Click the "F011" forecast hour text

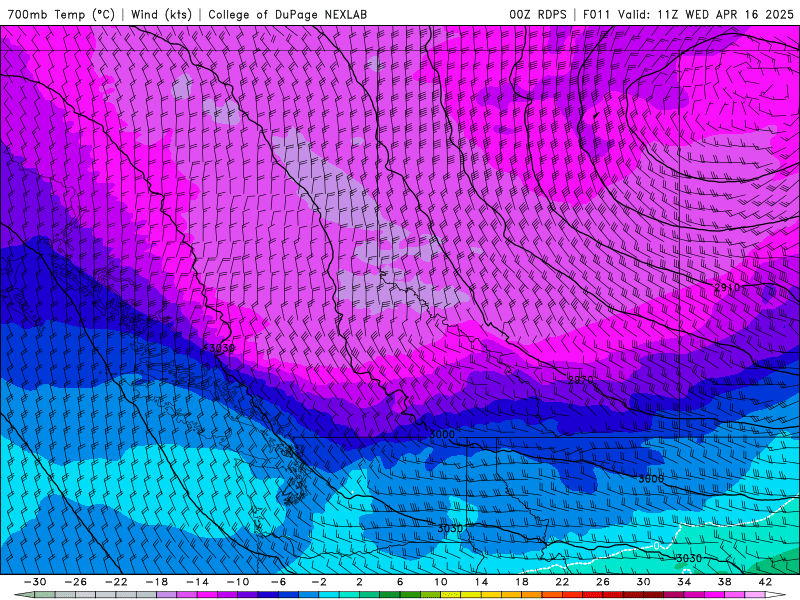[x=596, y=14]
